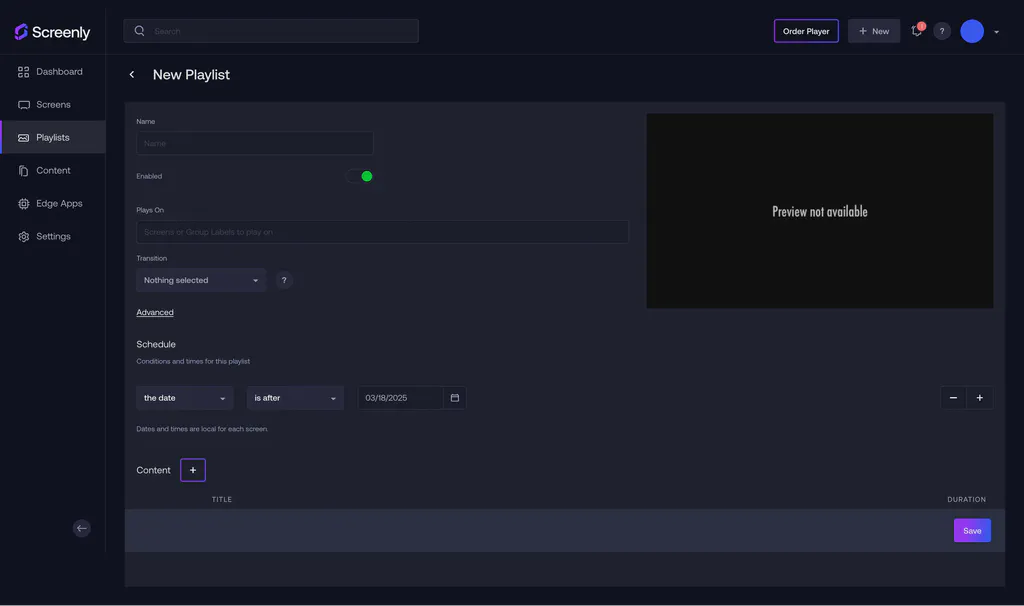Viewport: 1024px width, 606px height.
Task: Select the Content icon in the sidebar
Action: coord(23,170)
